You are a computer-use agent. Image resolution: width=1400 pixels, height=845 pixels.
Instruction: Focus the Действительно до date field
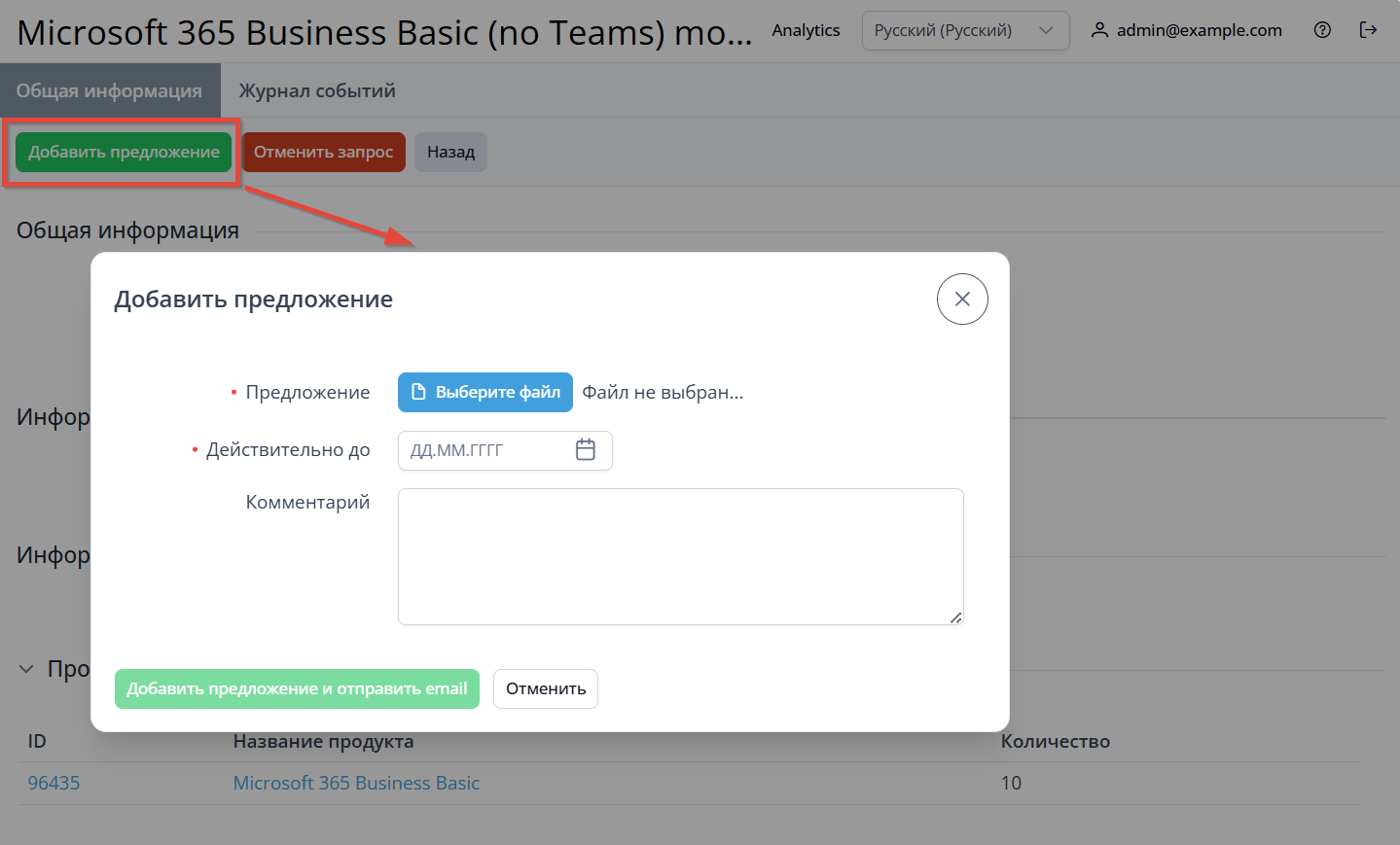[505, 450]
